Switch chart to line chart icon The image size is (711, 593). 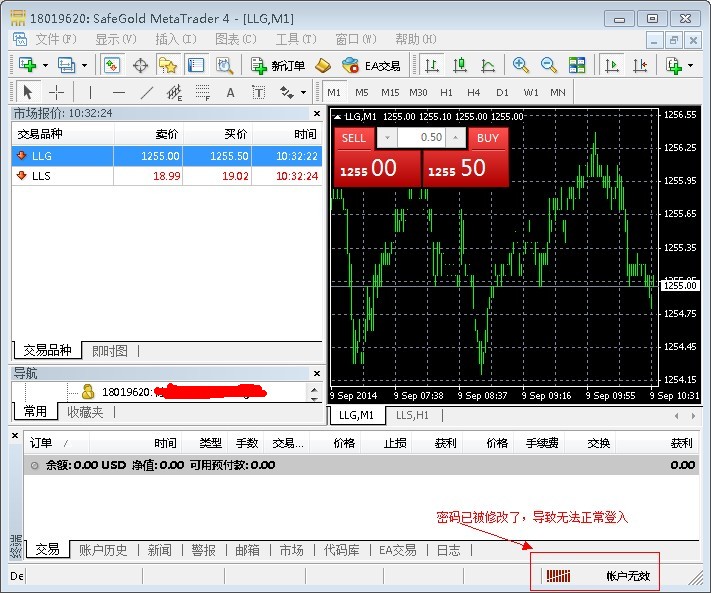488,65
